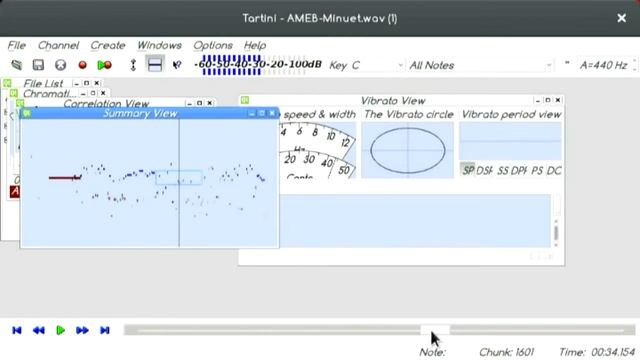
Task: Click the Open file toolbar icon
Action: (17, 65)
